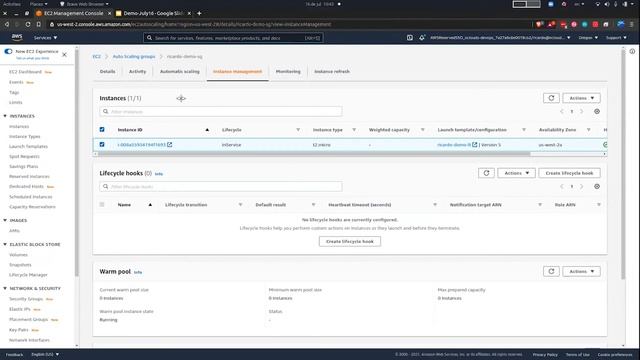Open the instance ID link
The width and height of the screenshot is (640, 360).
pyautogui.click(x=142, y=145)
